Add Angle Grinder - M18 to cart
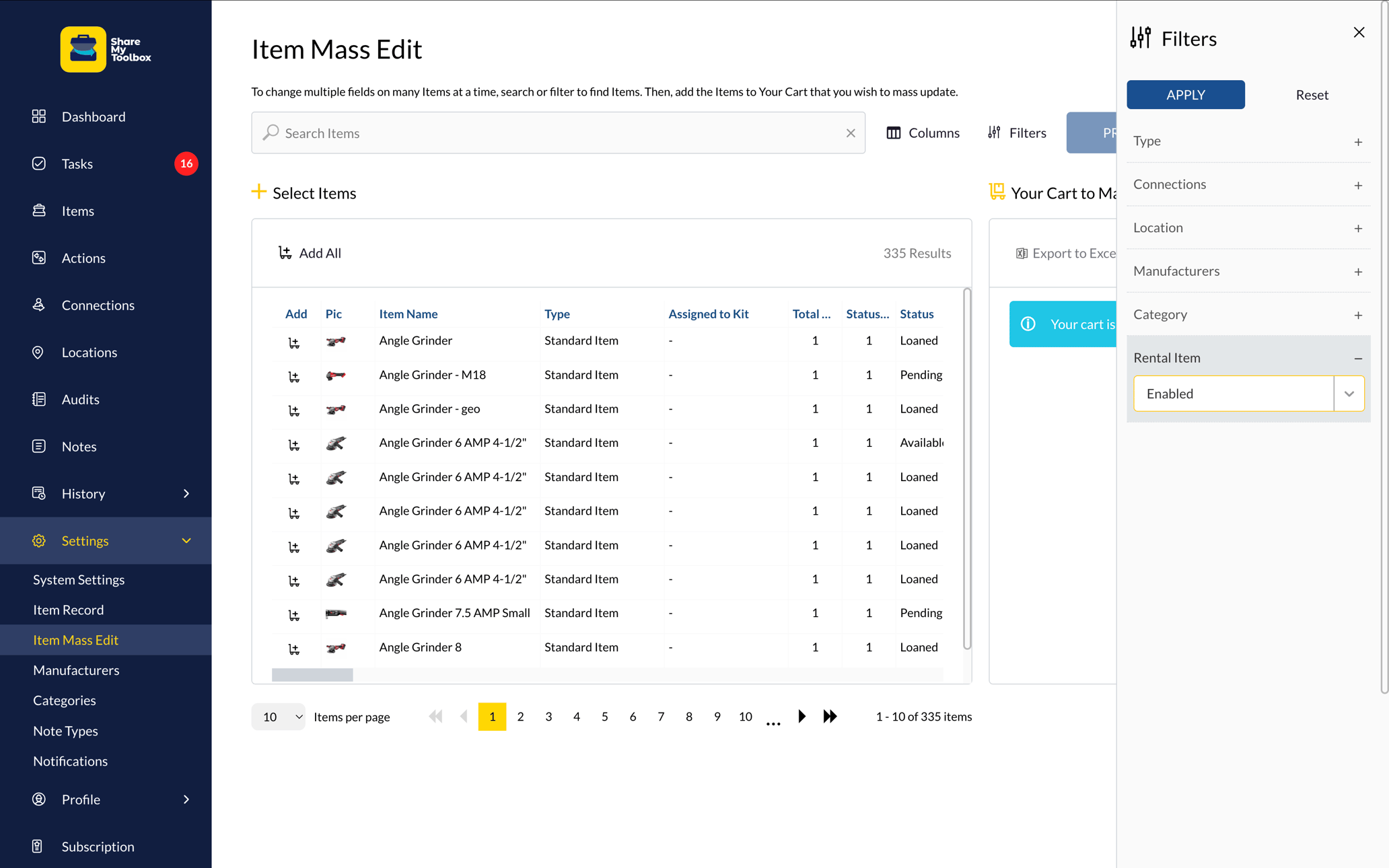Screen dimensions: 1389x868 (x=294, y=377)
